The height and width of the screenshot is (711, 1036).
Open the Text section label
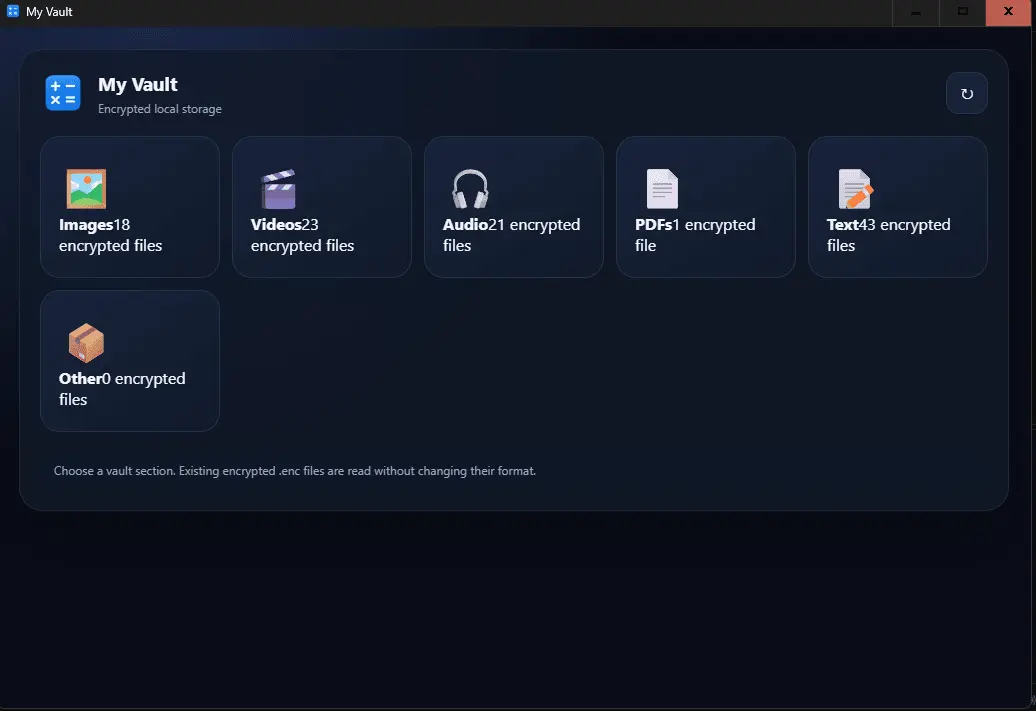click(x=842, y=225)
